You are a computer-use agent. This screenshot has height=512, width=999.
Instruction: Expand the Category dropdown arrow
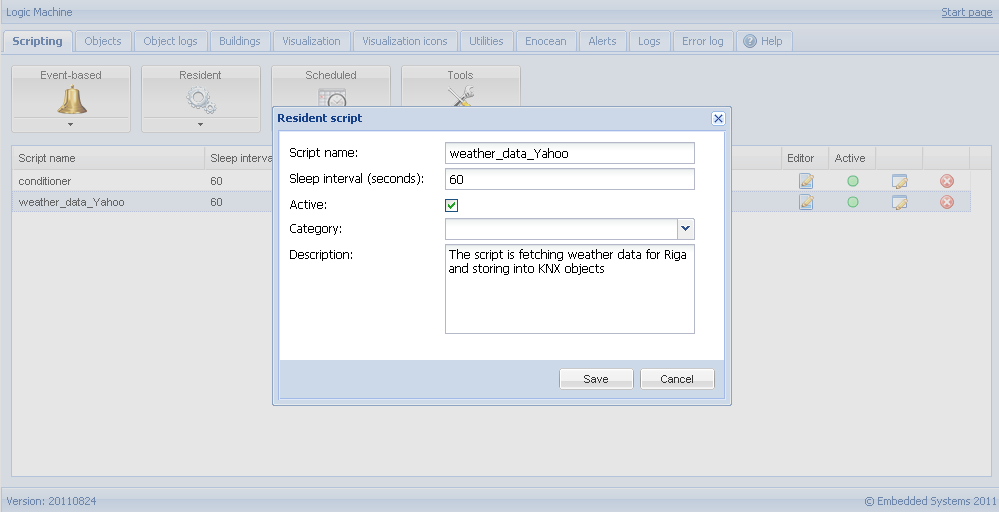click(686, 229)
